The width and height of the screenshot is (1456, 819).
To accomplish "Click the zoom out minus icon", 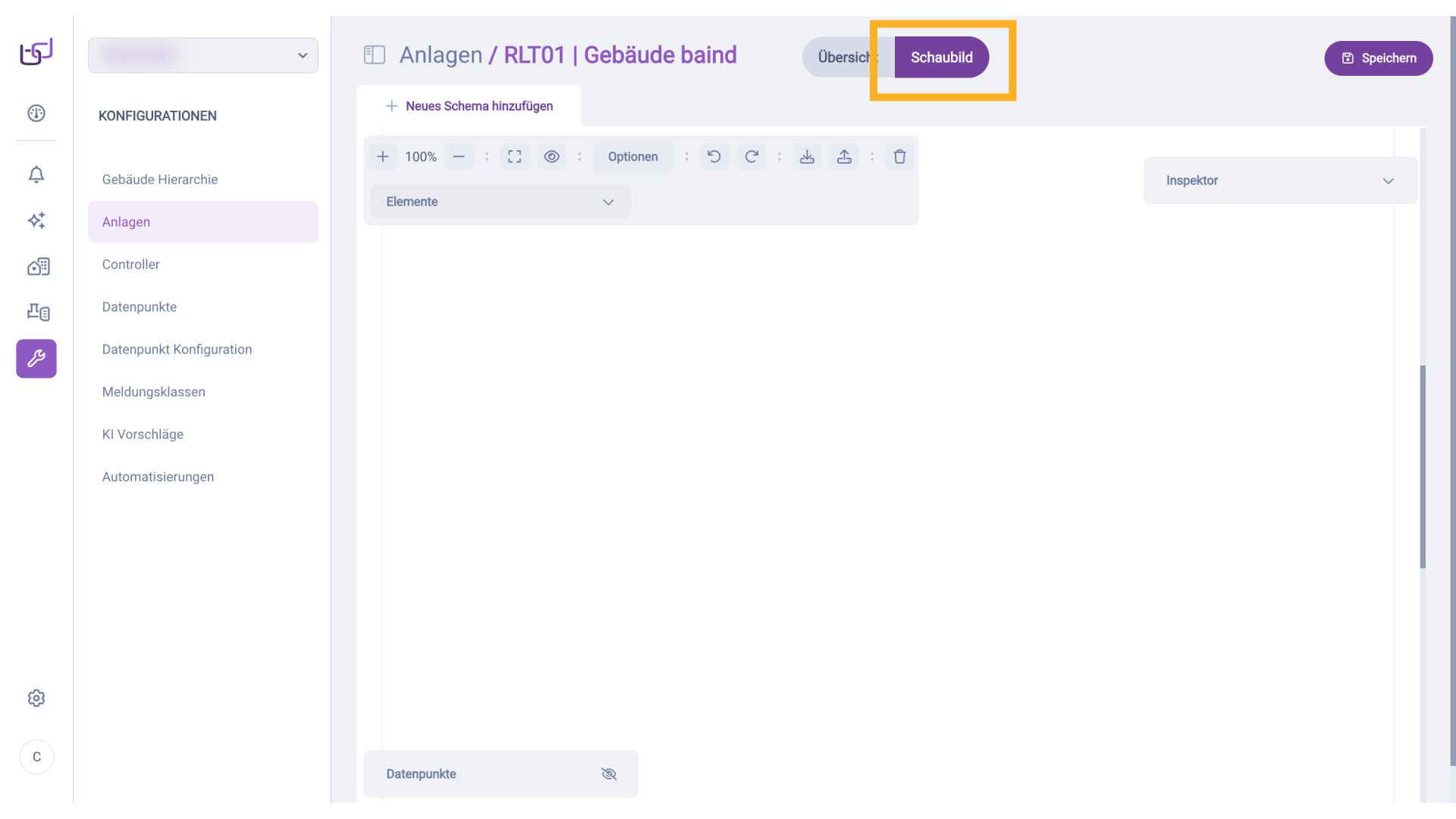I will click(x=459, y=157).
